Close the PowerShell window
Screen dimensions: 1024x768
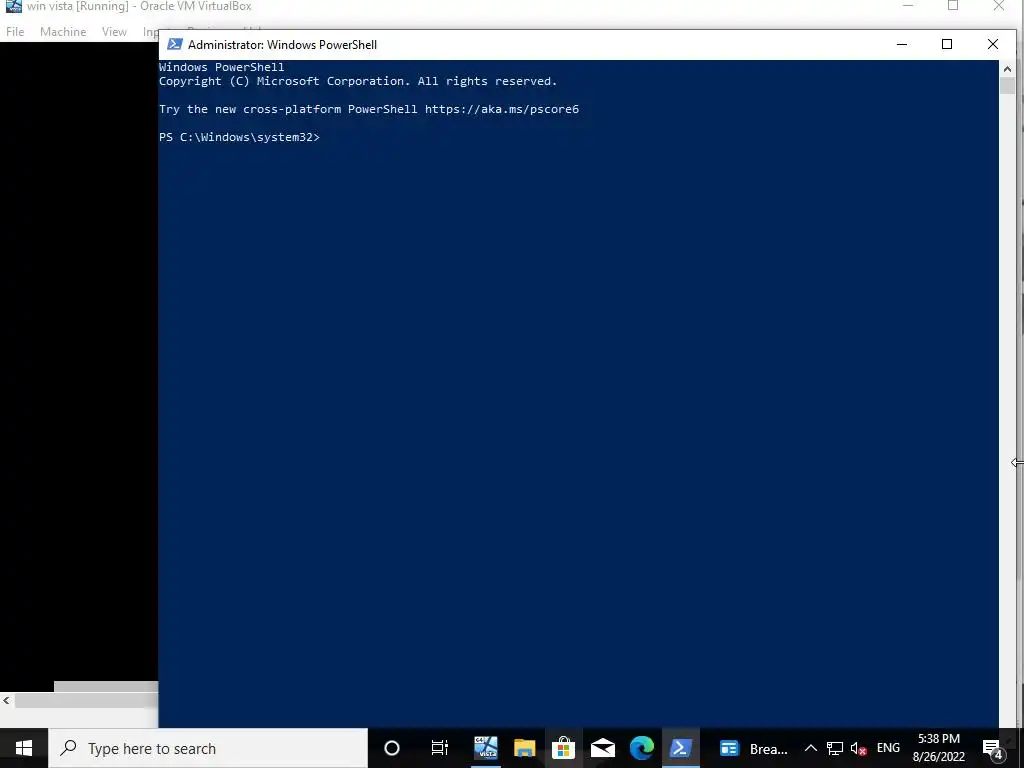(x=993, y=44)
